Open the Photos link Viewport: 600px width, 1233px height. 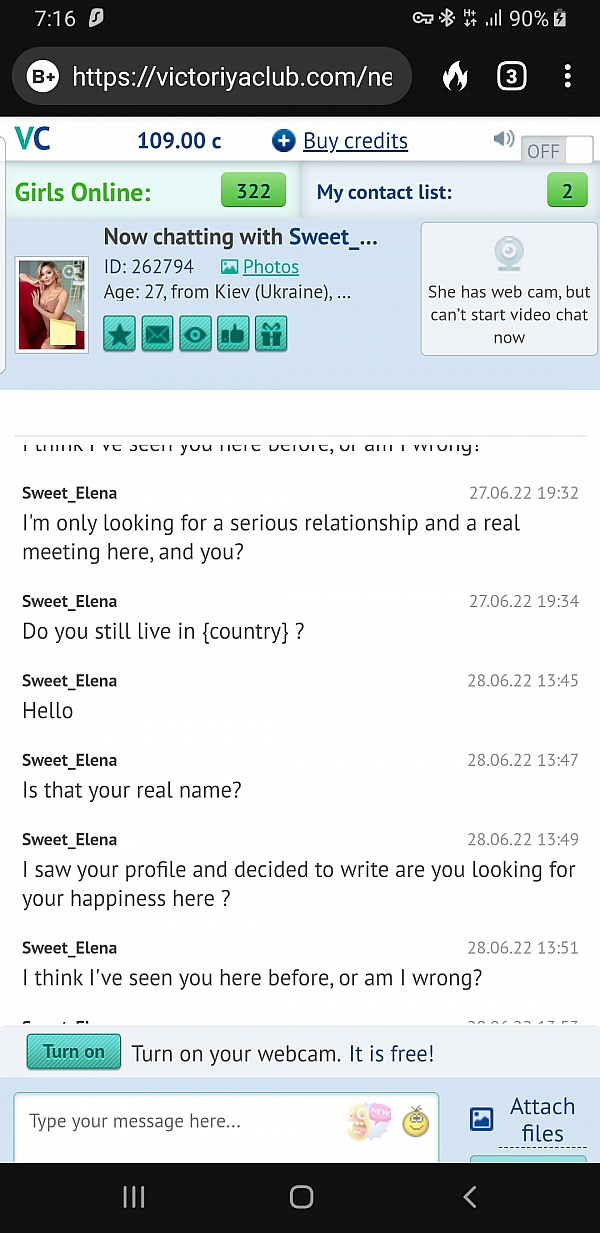click(x=270, y=267)
